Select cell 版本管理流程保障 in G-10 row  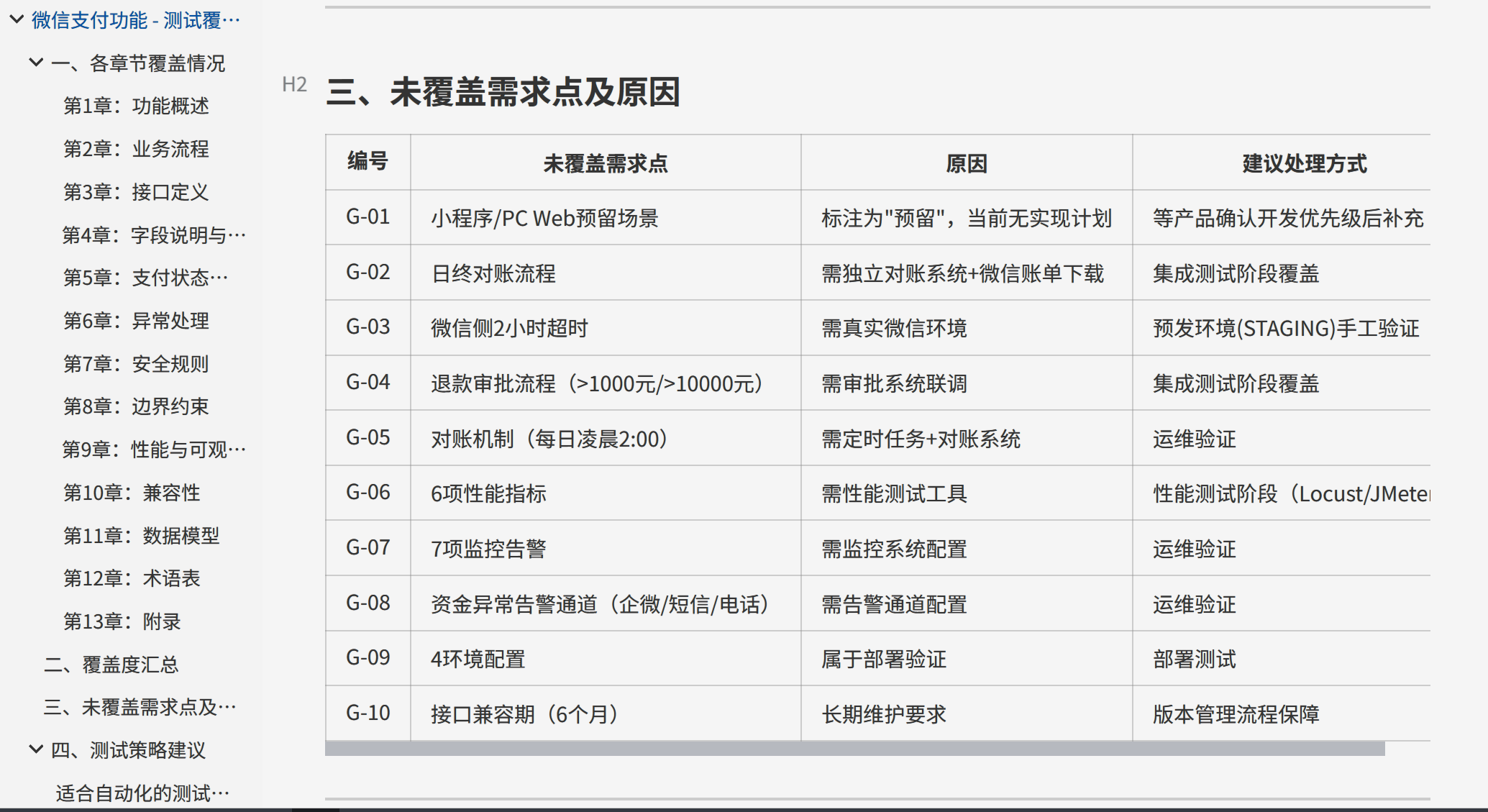pyautogui.click(x=1236, y=714)
